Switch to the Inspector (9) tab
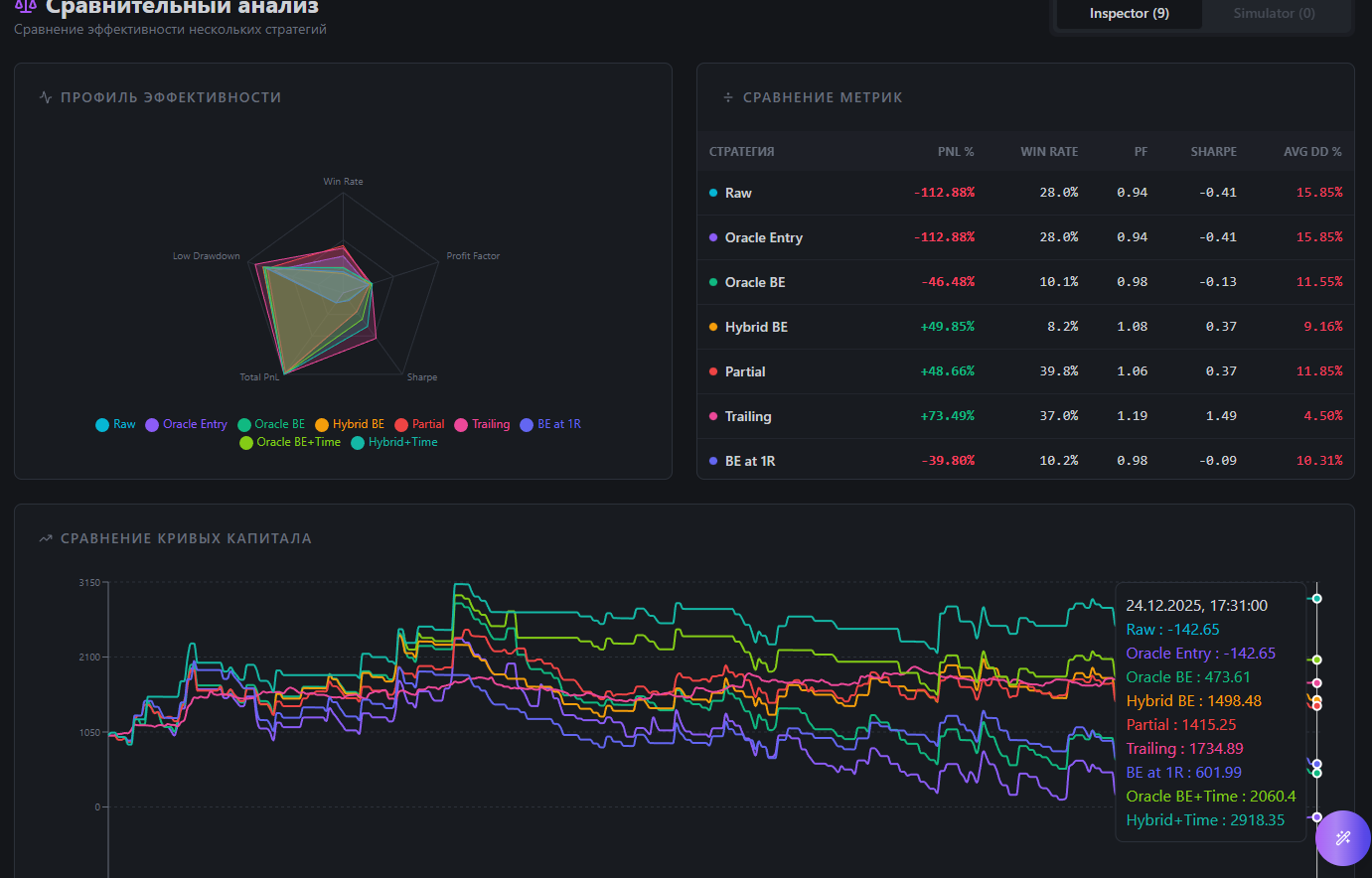This screenshot has width=1372, height=878. coord(1129,14)
